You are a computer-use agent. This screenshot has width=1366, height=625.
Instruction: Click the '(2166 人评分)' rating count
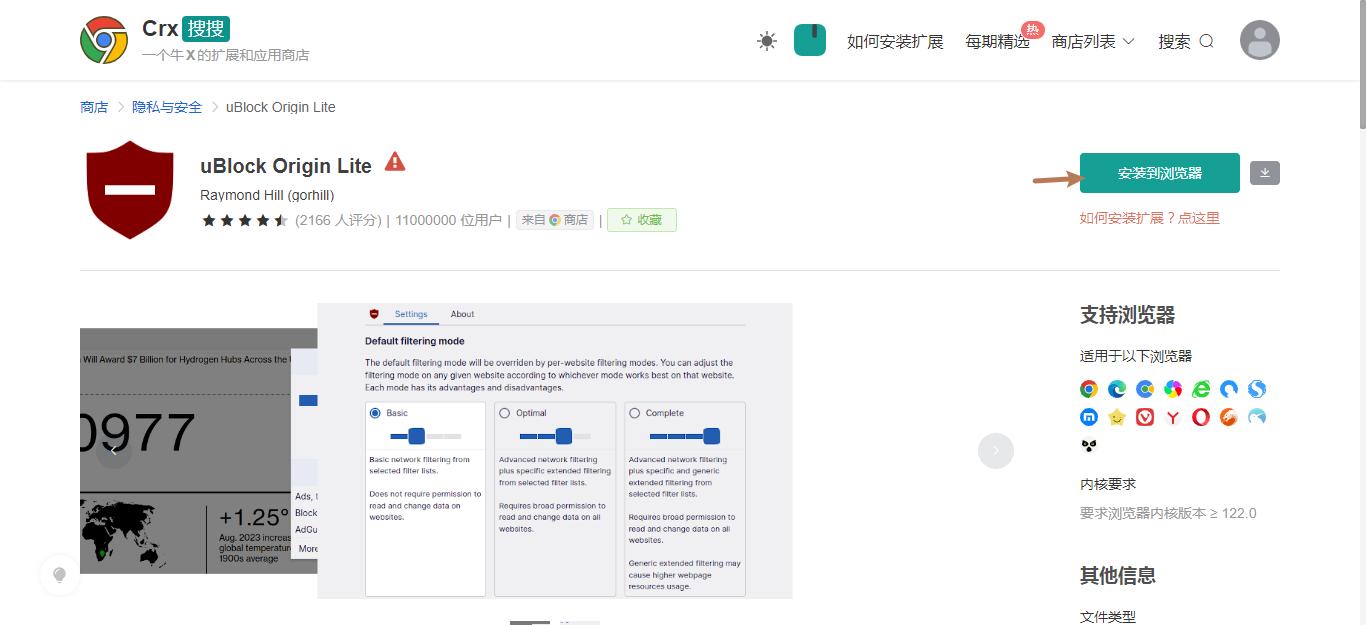pos(338,220)
